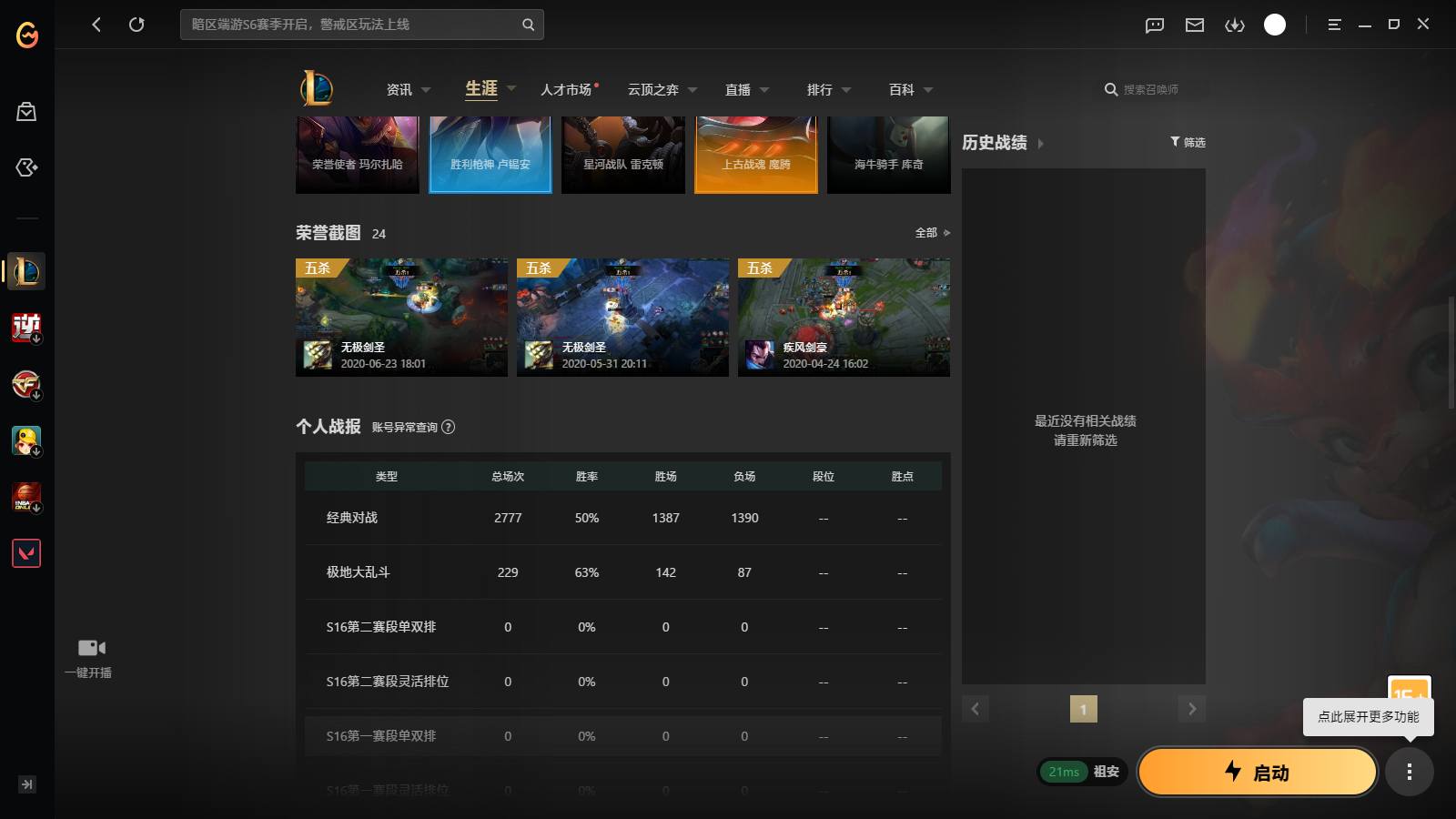Select 荣誉使者 玛尔扎哈 champion card

coord(358,155)
